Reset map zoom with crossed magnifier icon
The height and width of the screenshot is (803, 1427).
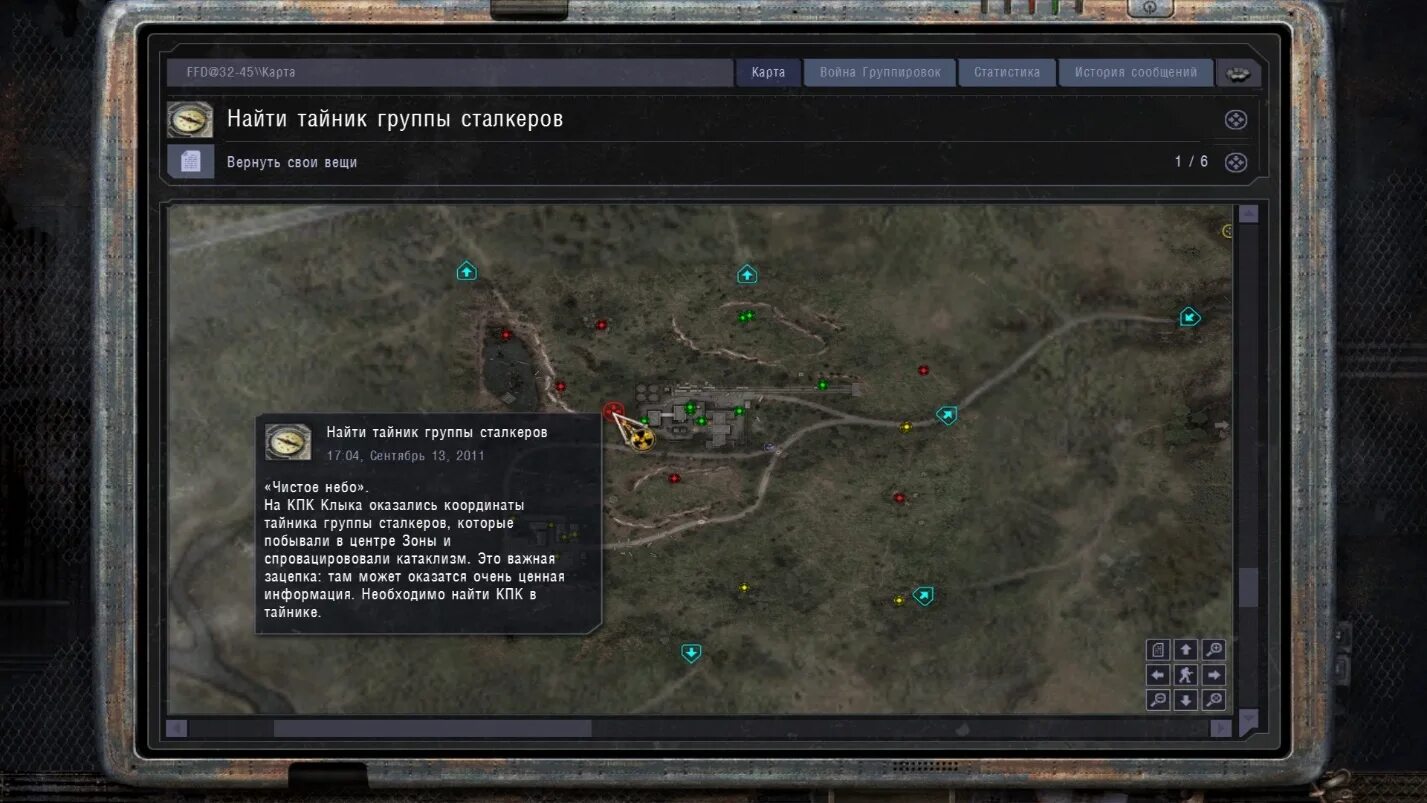pyautogui.click(x=1214, y=700)
